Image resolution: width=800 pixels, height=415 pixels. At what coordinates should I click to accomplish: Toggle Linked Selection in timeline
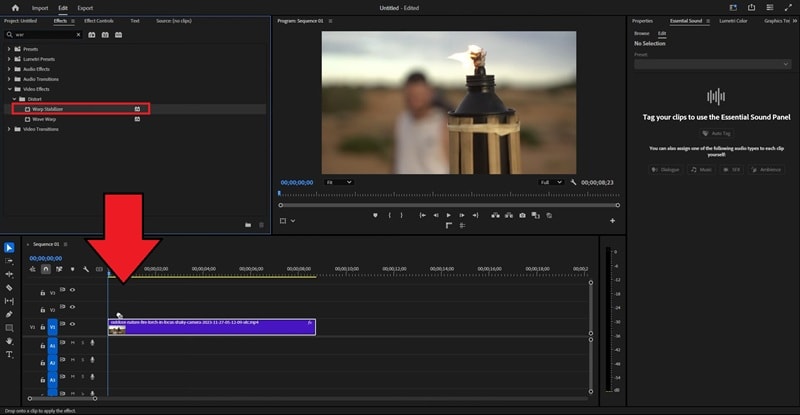tap(59, 269)
